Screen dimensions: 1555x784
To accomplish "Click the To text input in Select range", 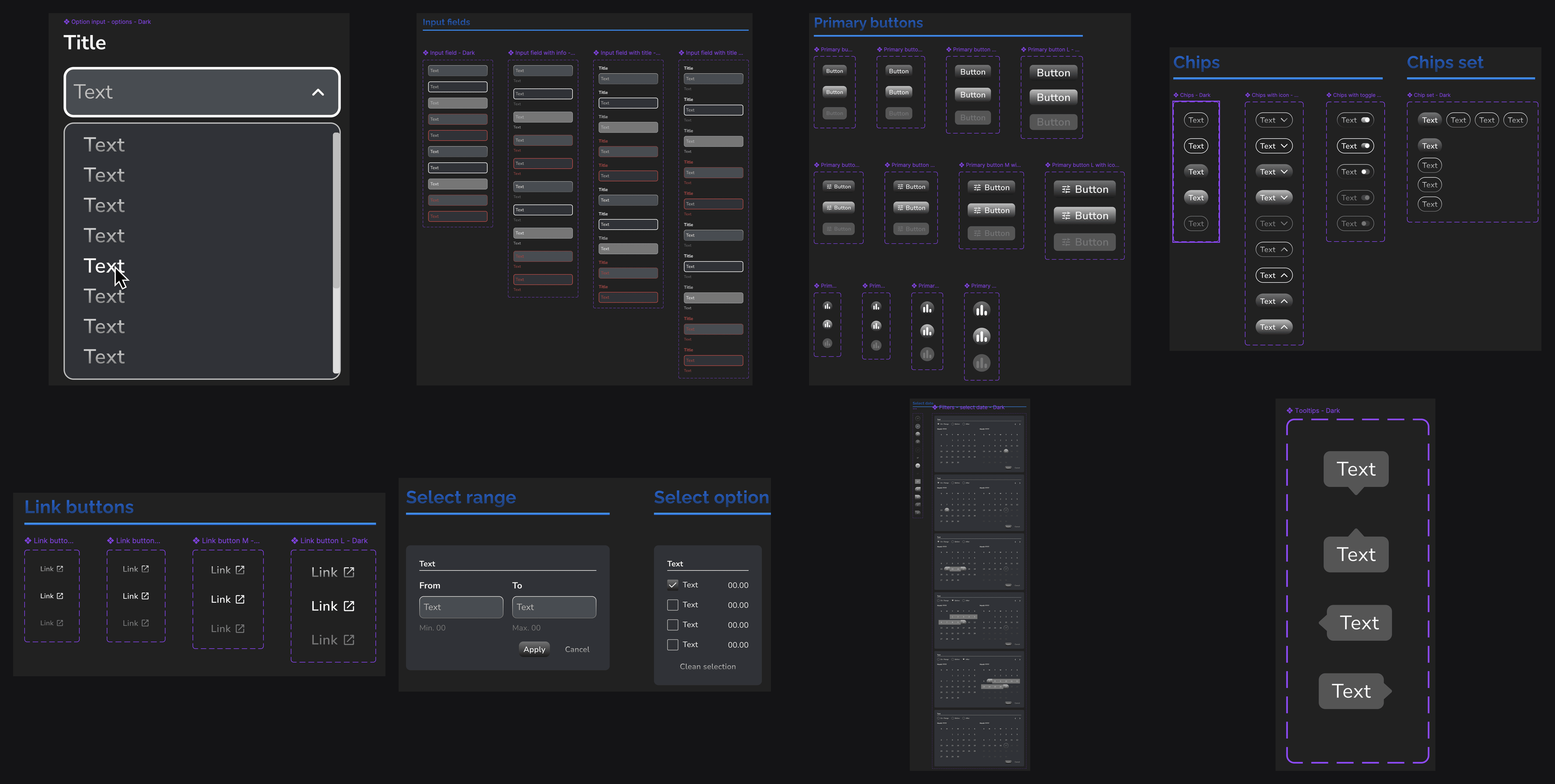I will point(554,607).
